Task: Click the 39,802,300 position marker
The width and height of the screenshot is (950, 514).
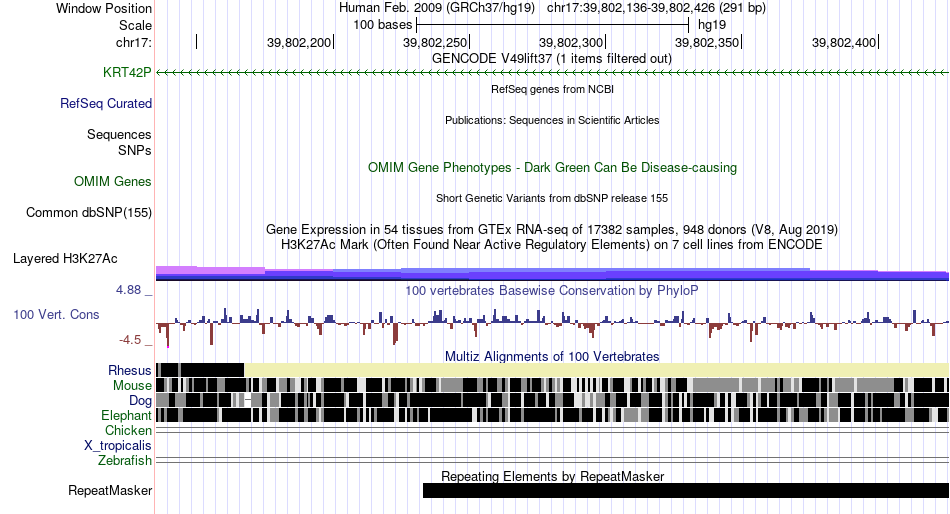Action: [x=571, y=42]
